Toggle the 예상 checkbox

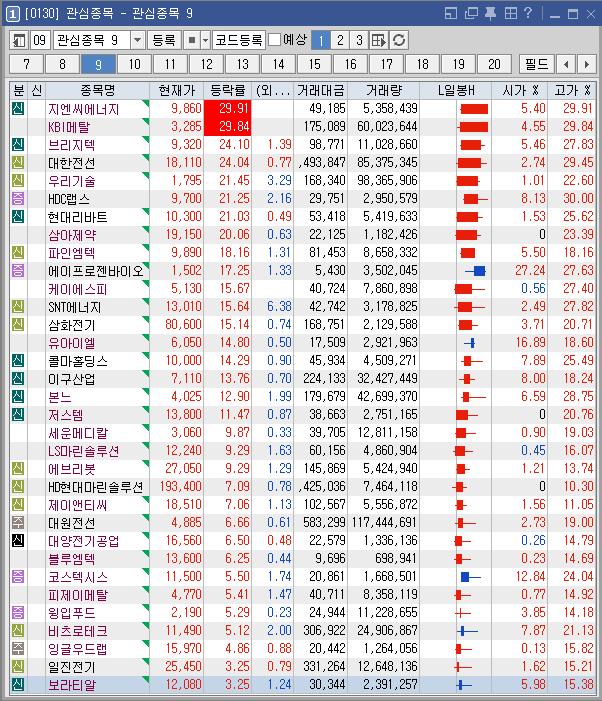(275, 40)
